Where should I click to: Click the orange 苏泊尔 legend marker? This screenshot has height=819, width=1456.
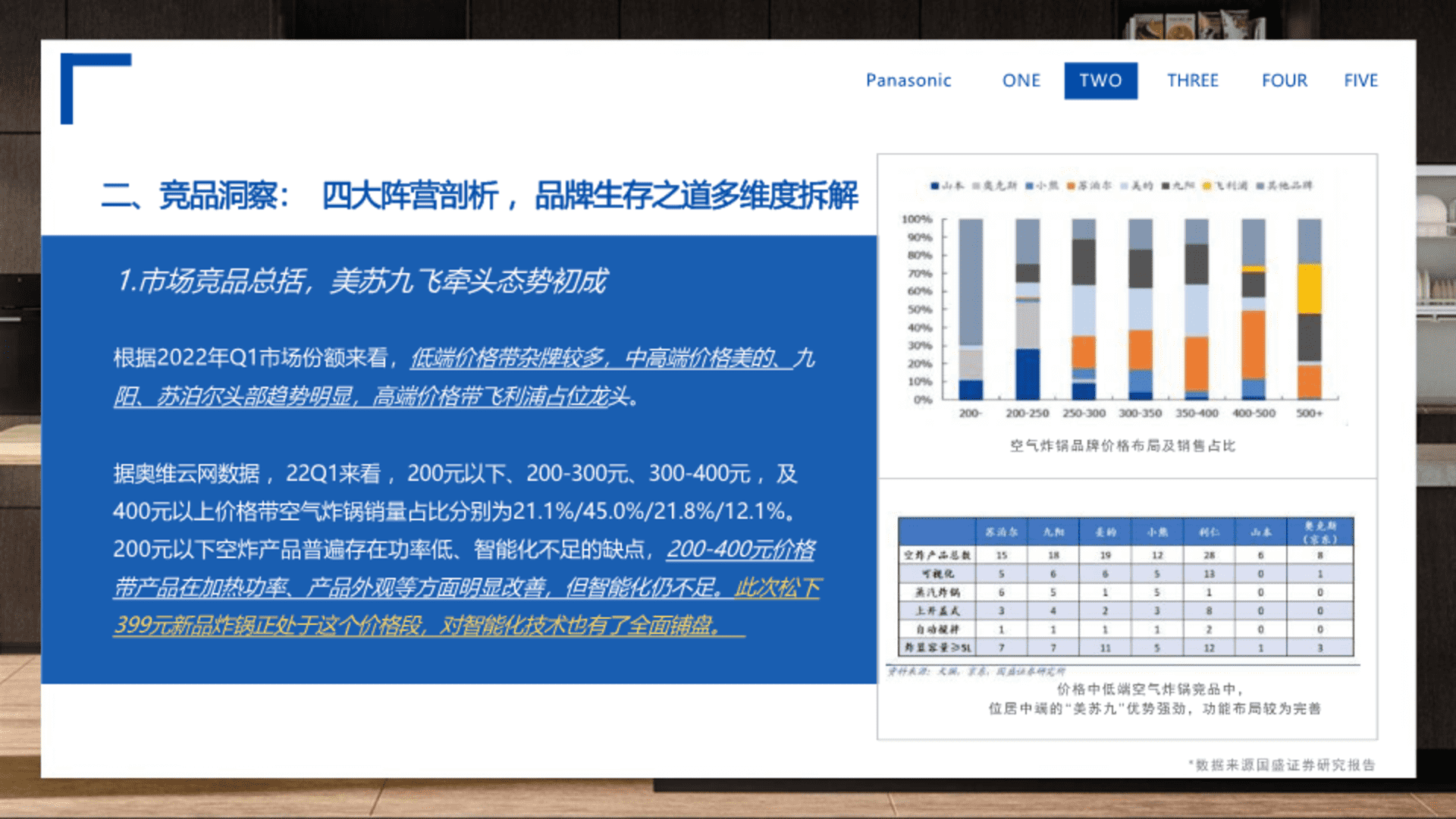pyautogui.click(x=1072, y=186)
